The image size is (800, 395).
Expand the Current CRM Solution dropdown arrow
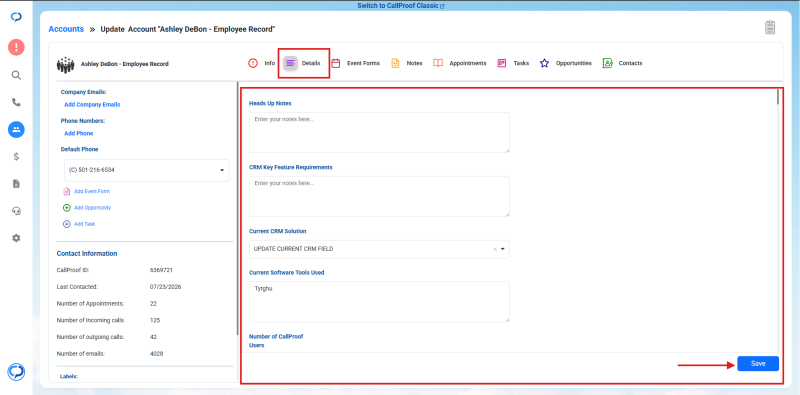pos(503,249)
